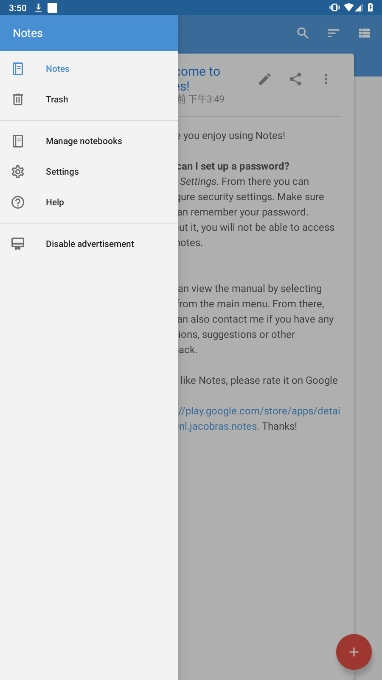
Task: Open Help from the drawer
Action: click(89, 202)
